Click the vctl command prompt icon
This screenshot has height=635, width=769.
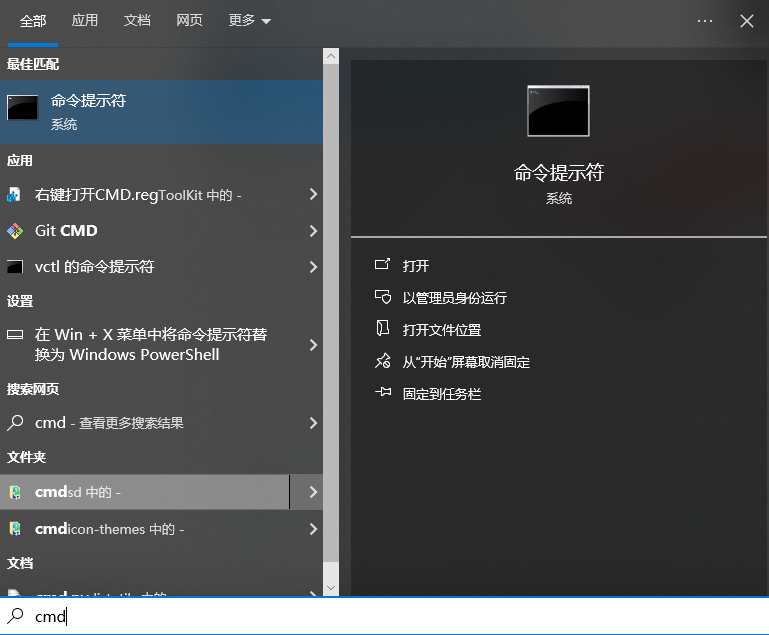click(x=15, y=267)
